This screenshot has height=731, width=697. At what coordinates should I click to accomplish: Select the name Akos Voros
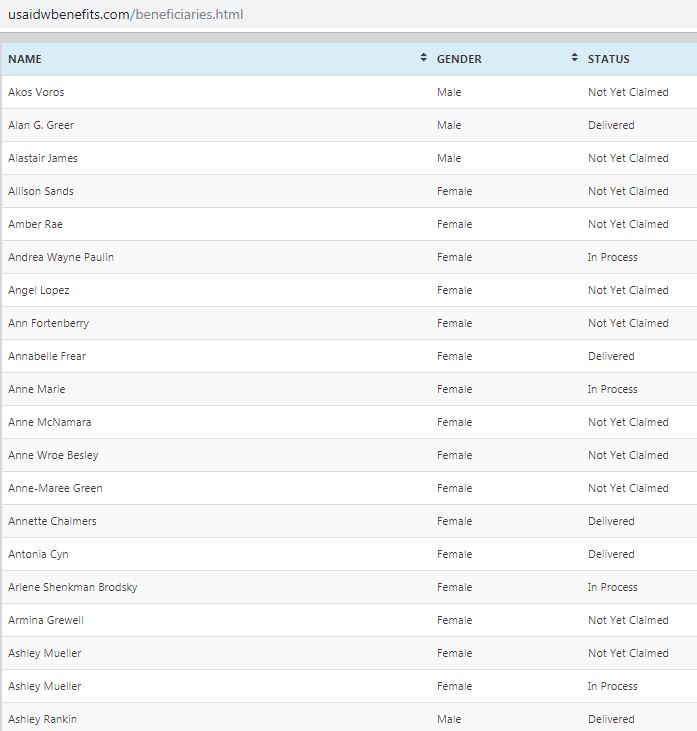click(36, 92)
